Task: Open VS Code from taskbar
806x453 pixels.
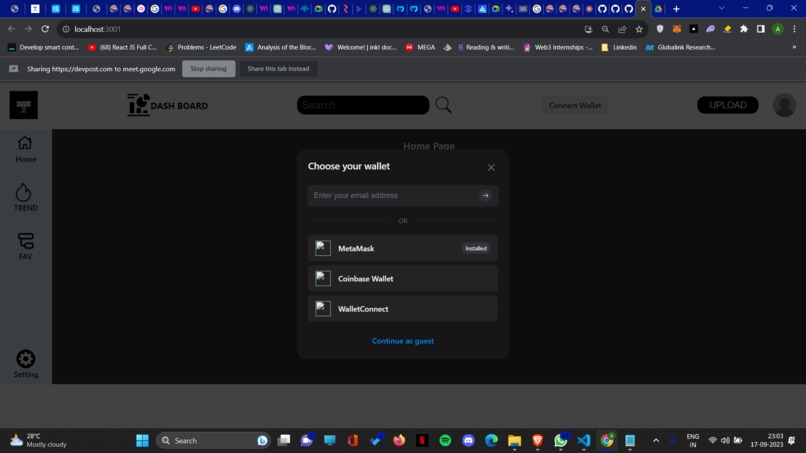Action: tap(584, 441)
